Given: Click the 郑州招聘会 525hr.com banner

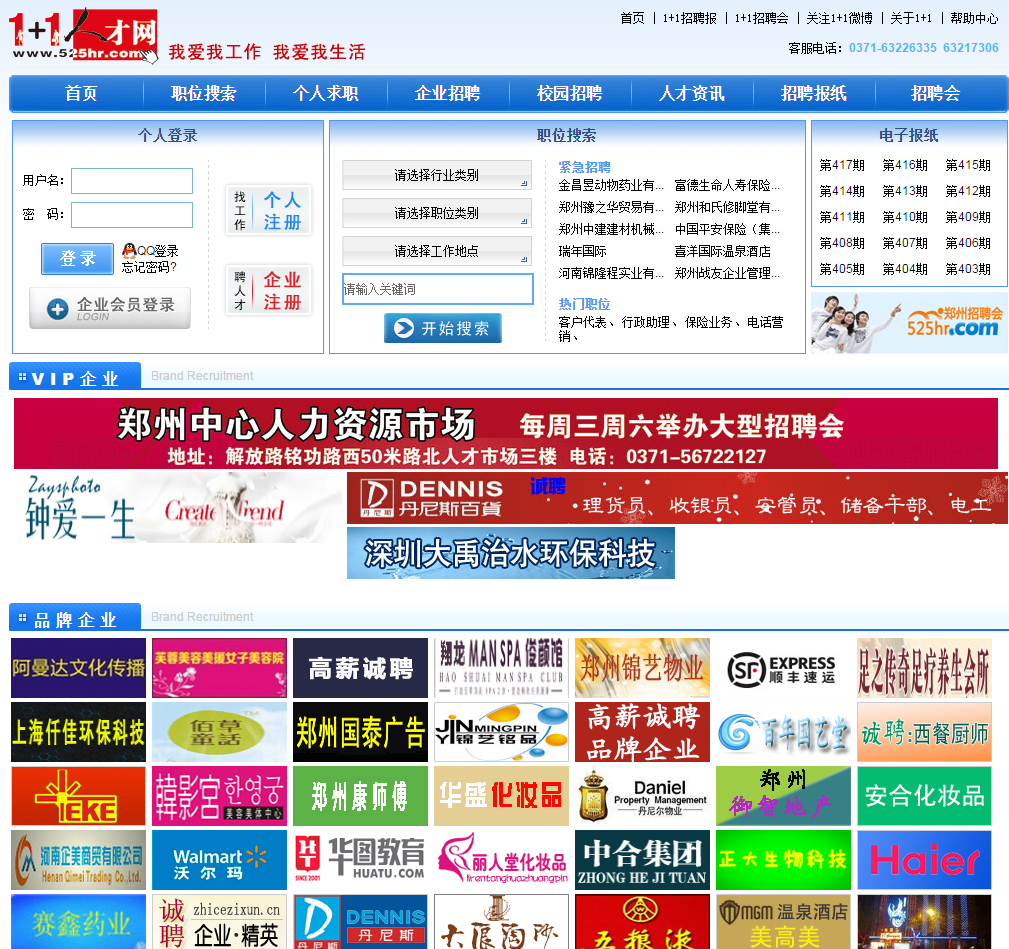Looking at the screenshot, I should [x=909, y=323].
